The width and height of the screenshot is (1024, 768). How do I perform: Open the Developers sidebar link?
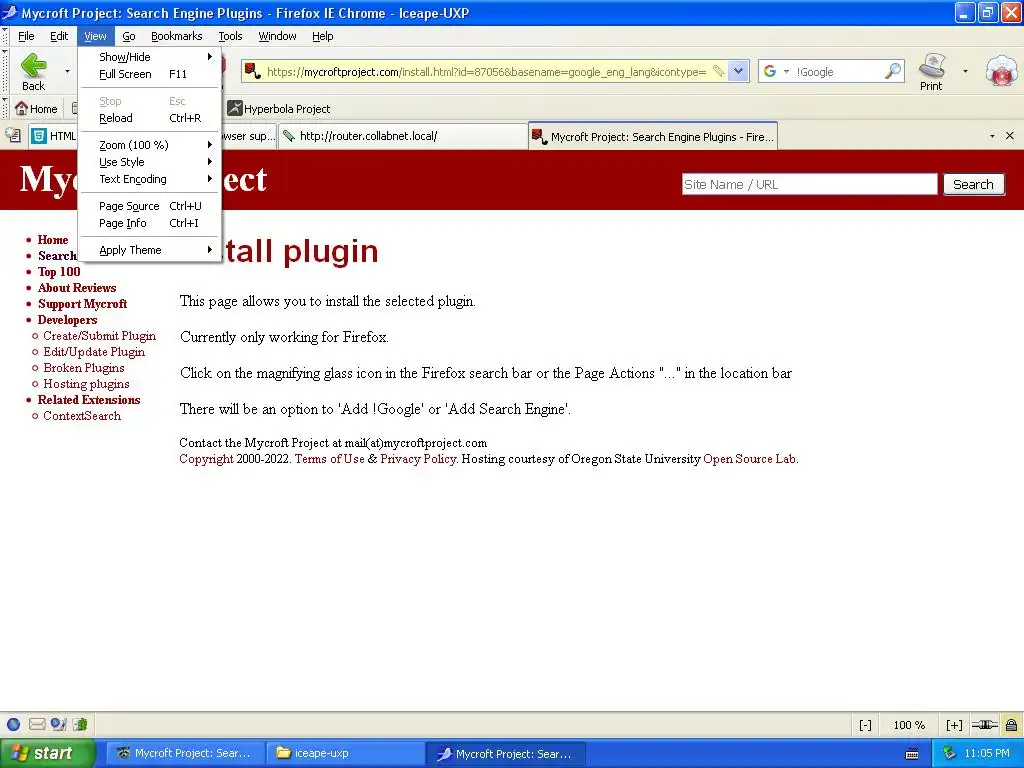pyautogui.click(x=67, y=319)
